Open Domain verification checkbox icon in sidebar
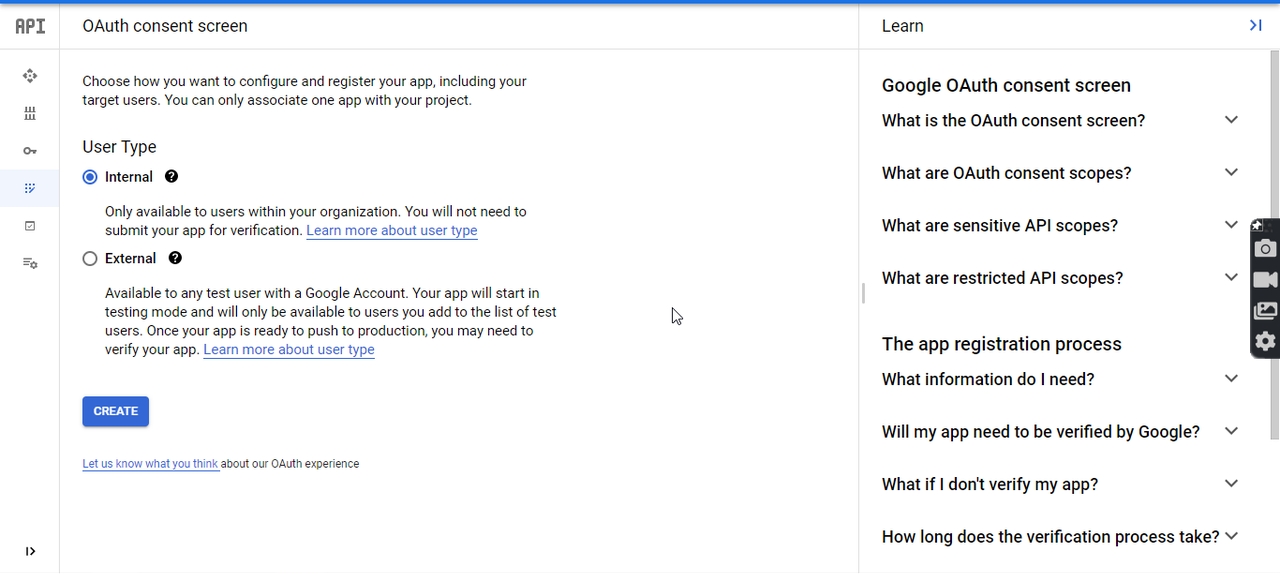1280x574 pixels. pyautogui.click(x=30, y=226)
